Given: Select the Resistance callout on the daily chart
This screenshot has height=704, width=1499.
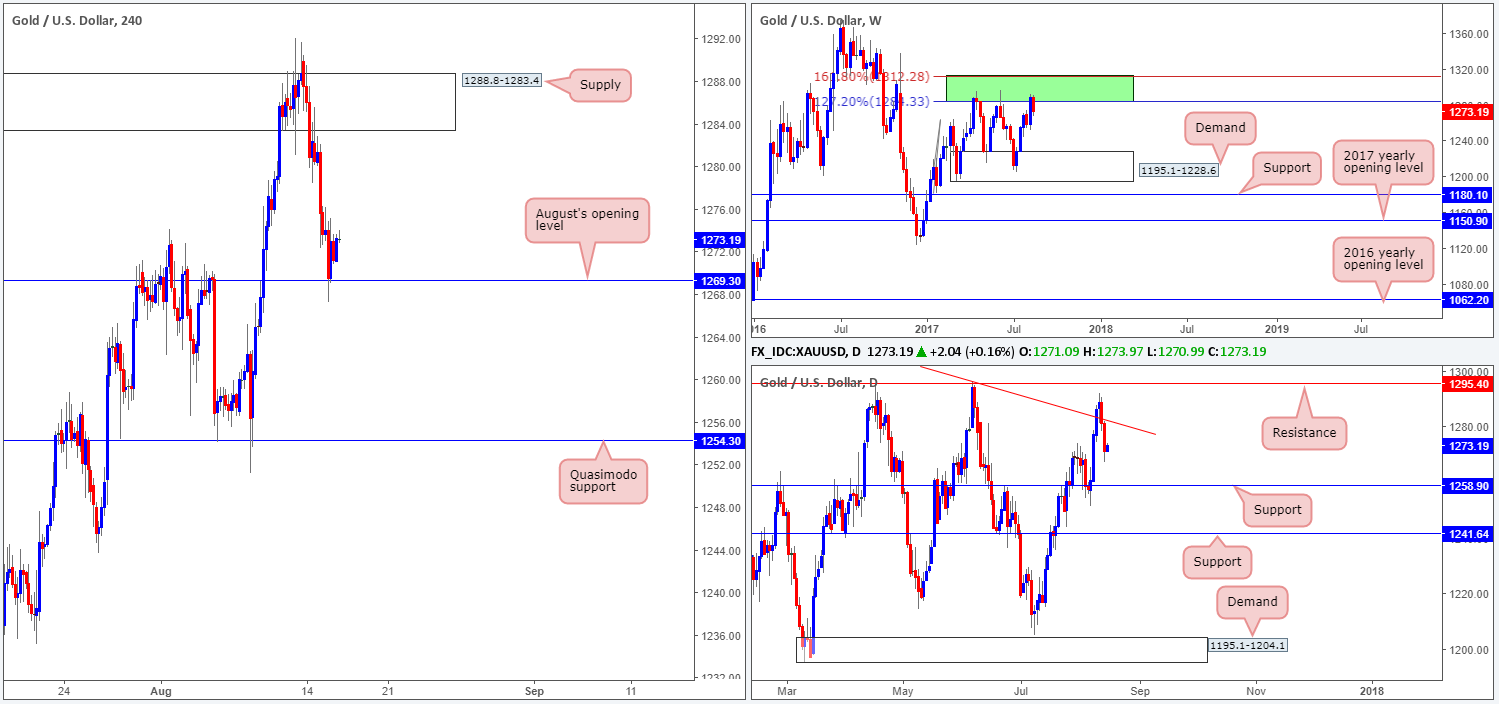Looking at the screenshot, I should 1305,433.
